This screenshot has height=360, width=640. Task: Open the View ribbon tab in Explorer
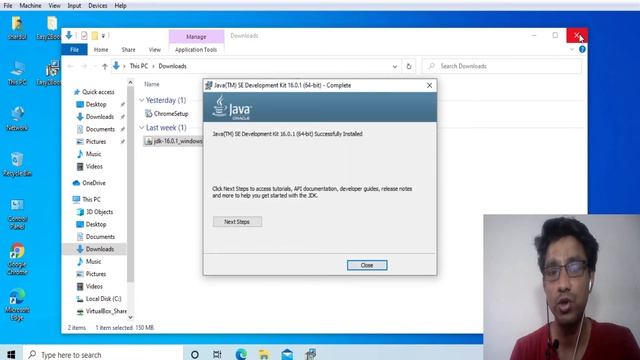point(155,49)
